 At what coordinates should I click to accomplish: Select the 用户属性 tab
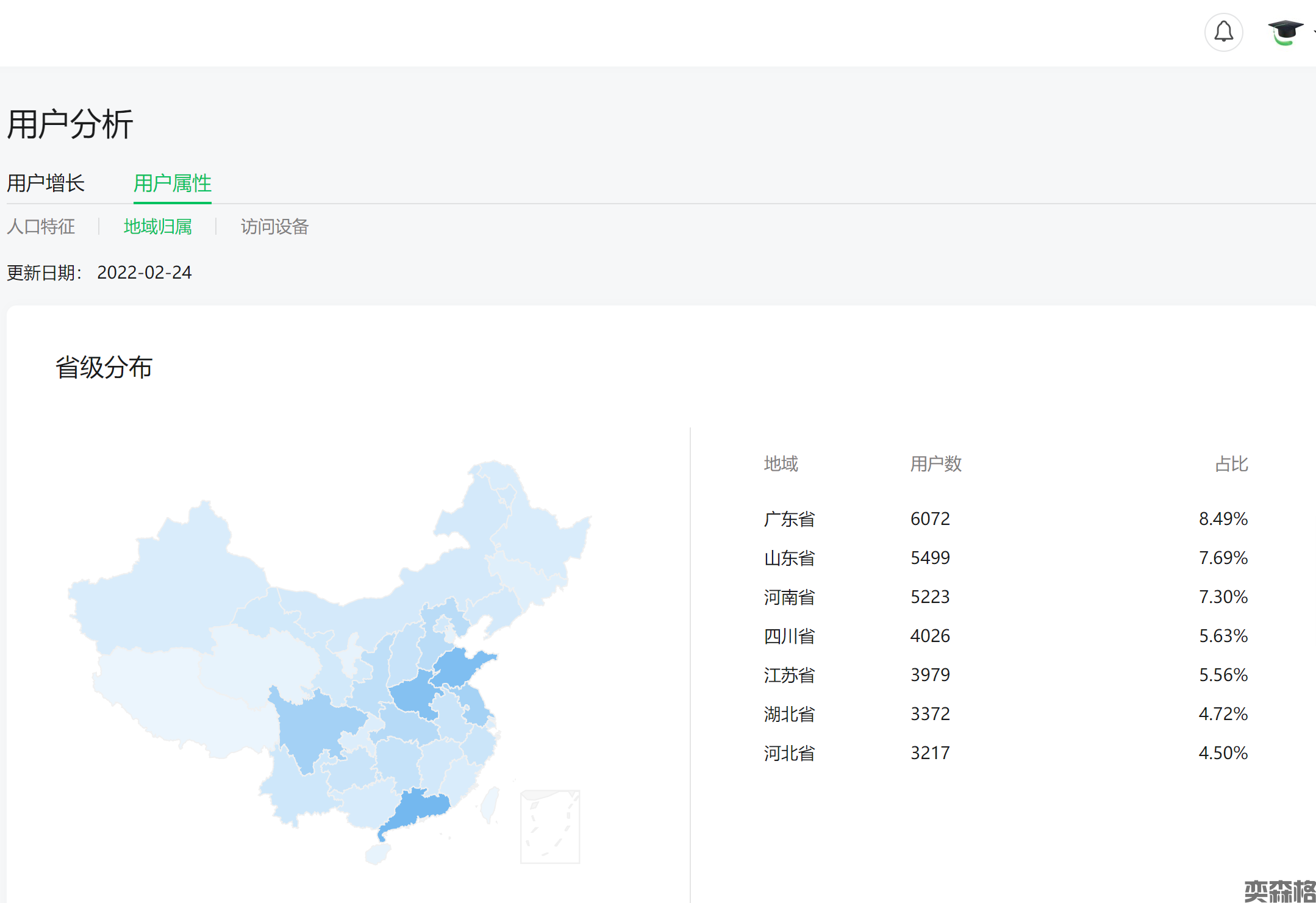click(x=172, y=183)
